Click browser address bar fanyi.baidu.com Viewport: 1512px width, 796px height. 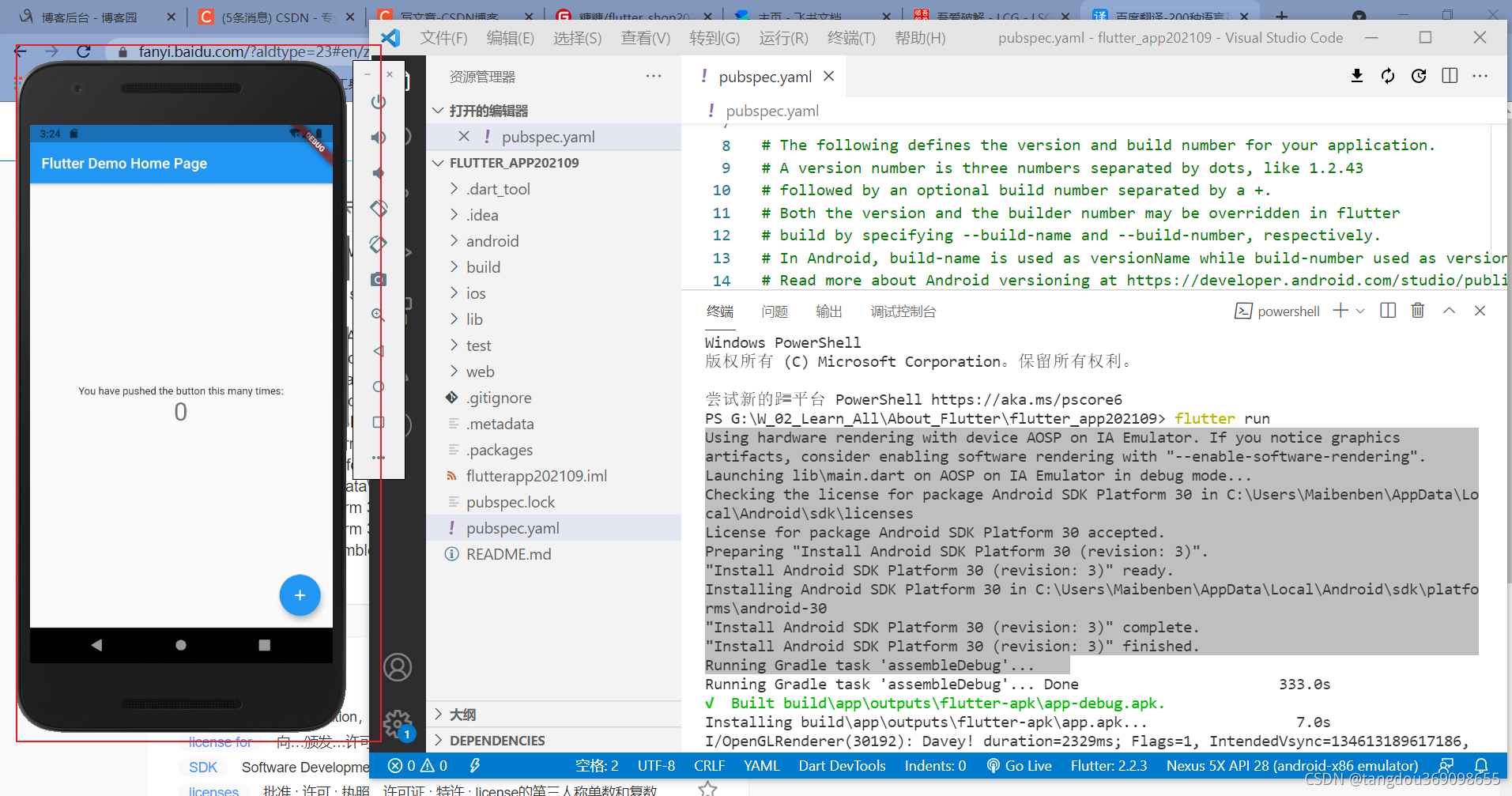point(253,51)
